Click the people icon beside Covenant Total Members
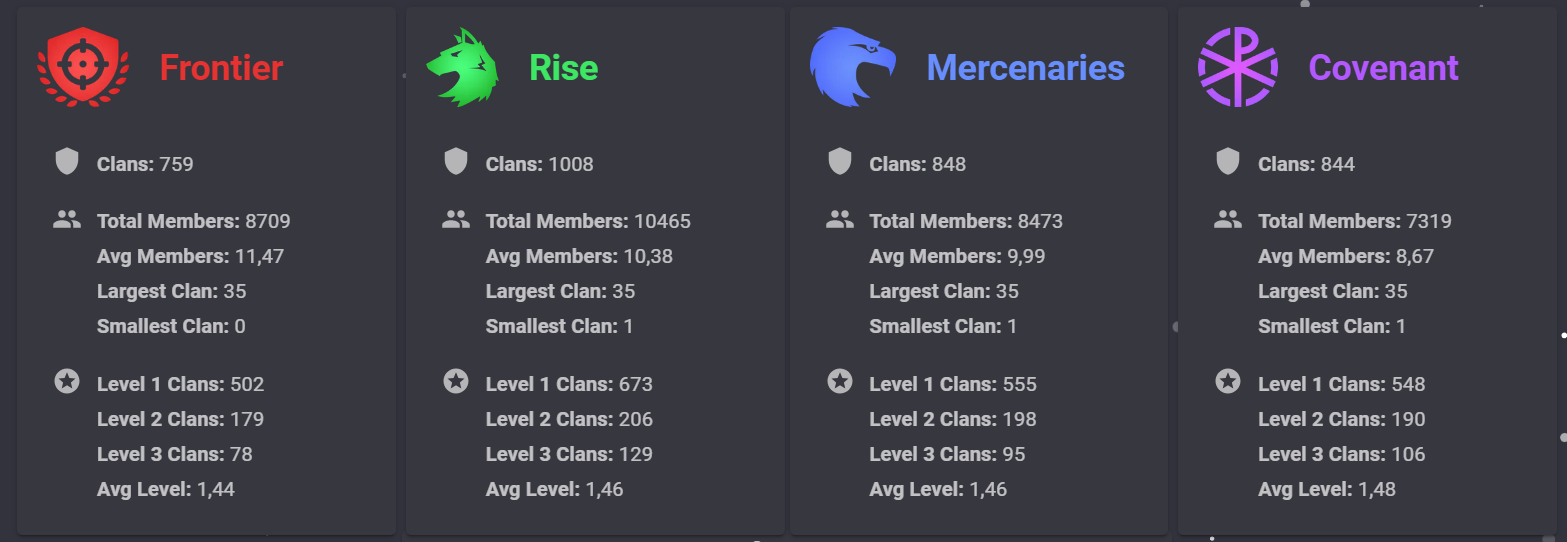Viewport: 1567px width, 542px height. (1228, 219)
